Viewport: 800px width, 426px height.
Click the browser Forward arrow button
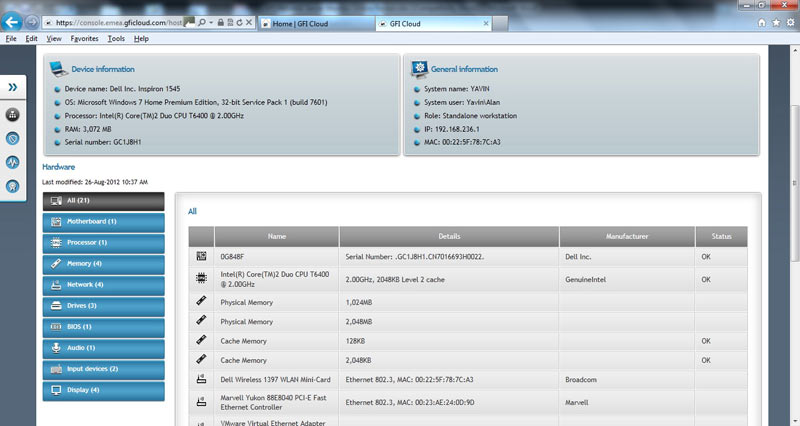click(x=32, y=22)
